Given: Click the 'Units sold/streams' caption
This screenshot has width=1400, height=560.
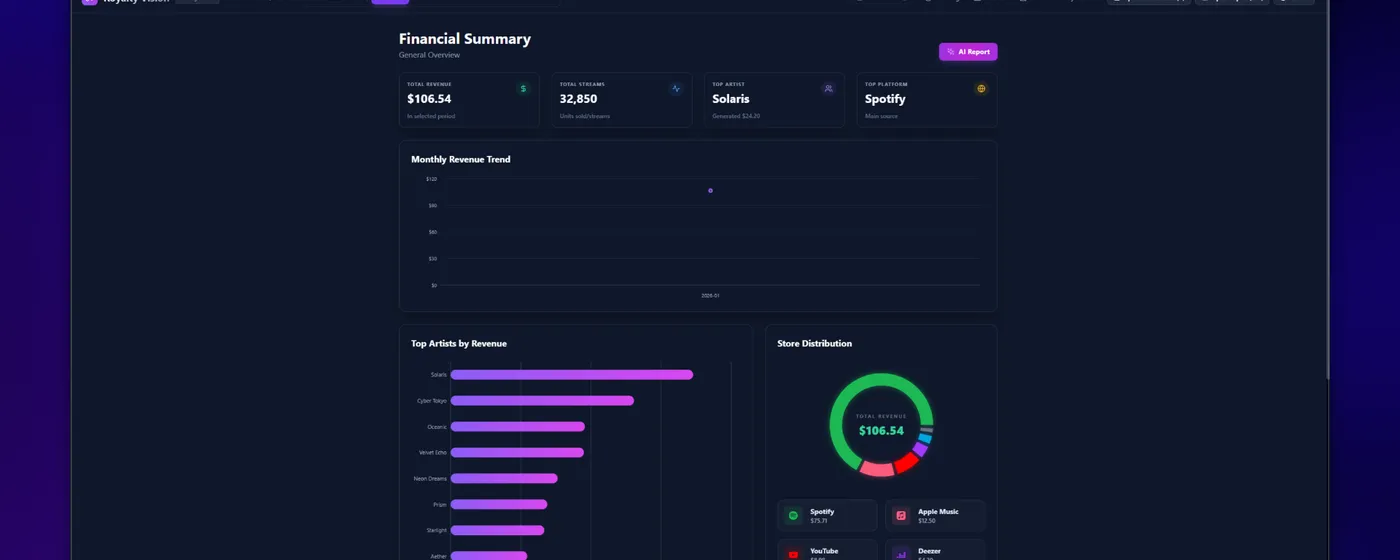Looking at the screenshot, I should pos(585,116).
